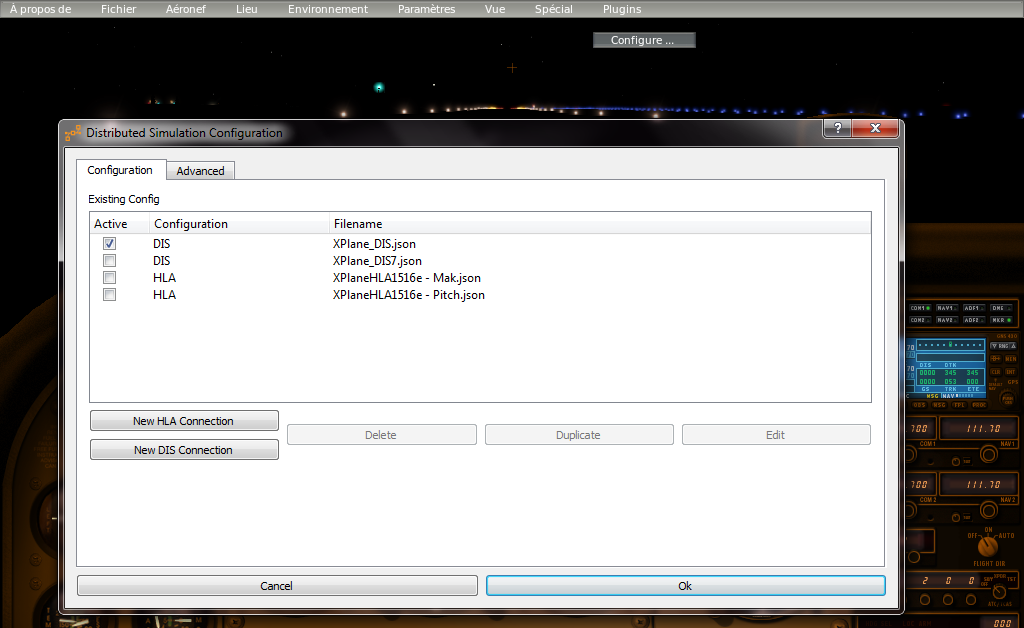Click the Configure ... menu entry

[x=643, y=40]
